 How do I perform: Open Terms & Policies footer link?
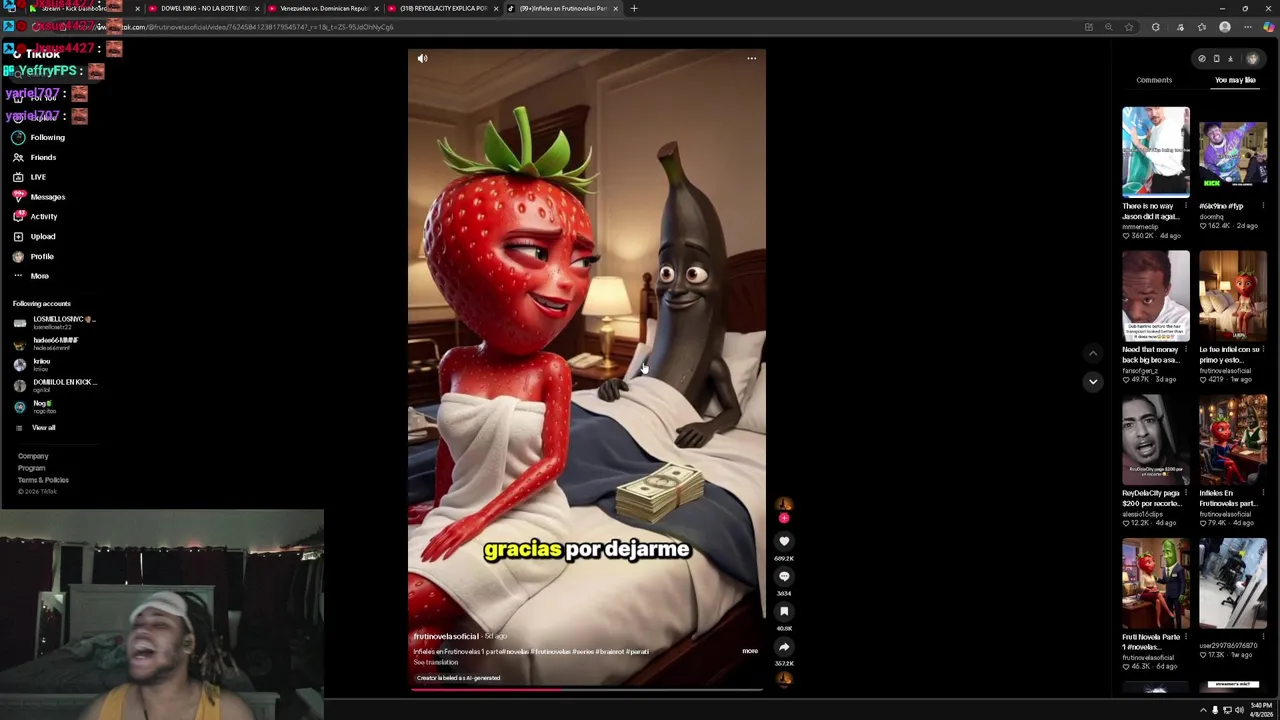43,480
